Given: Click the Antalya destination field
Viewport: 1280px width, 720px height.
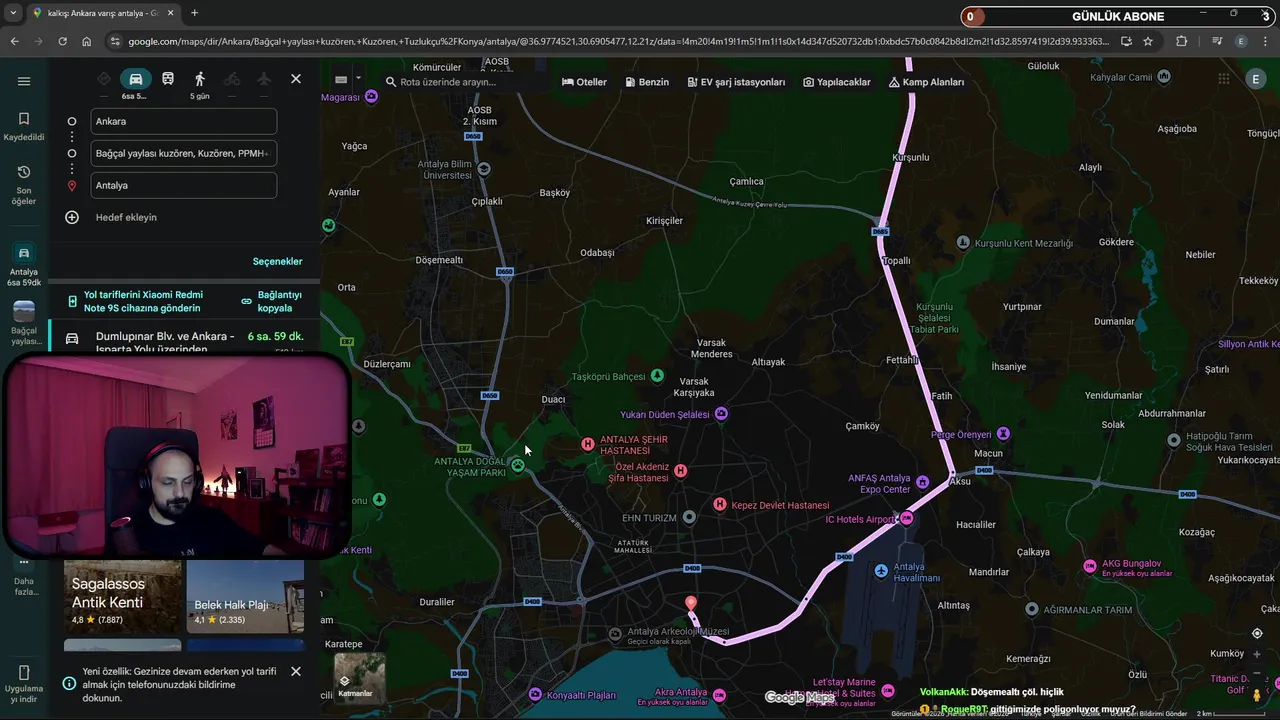Looking at the screenshot, I should [183, 185].
